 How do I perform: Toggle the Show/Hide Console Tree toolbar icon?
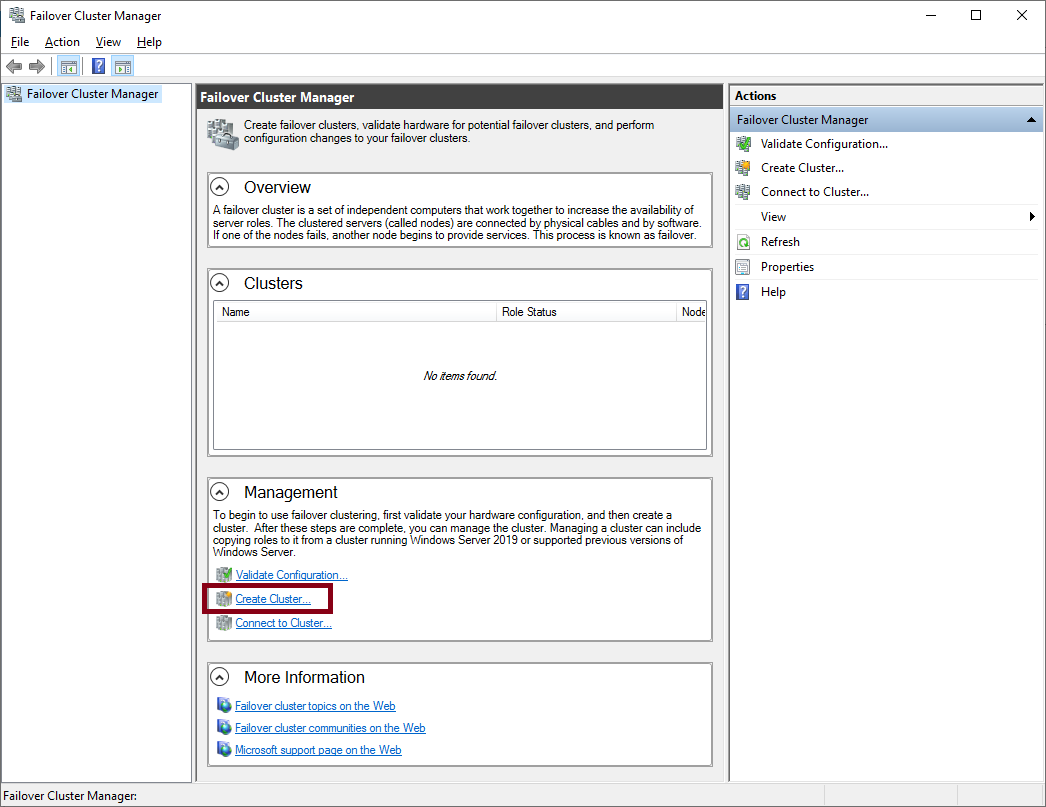tap(69, 66)
